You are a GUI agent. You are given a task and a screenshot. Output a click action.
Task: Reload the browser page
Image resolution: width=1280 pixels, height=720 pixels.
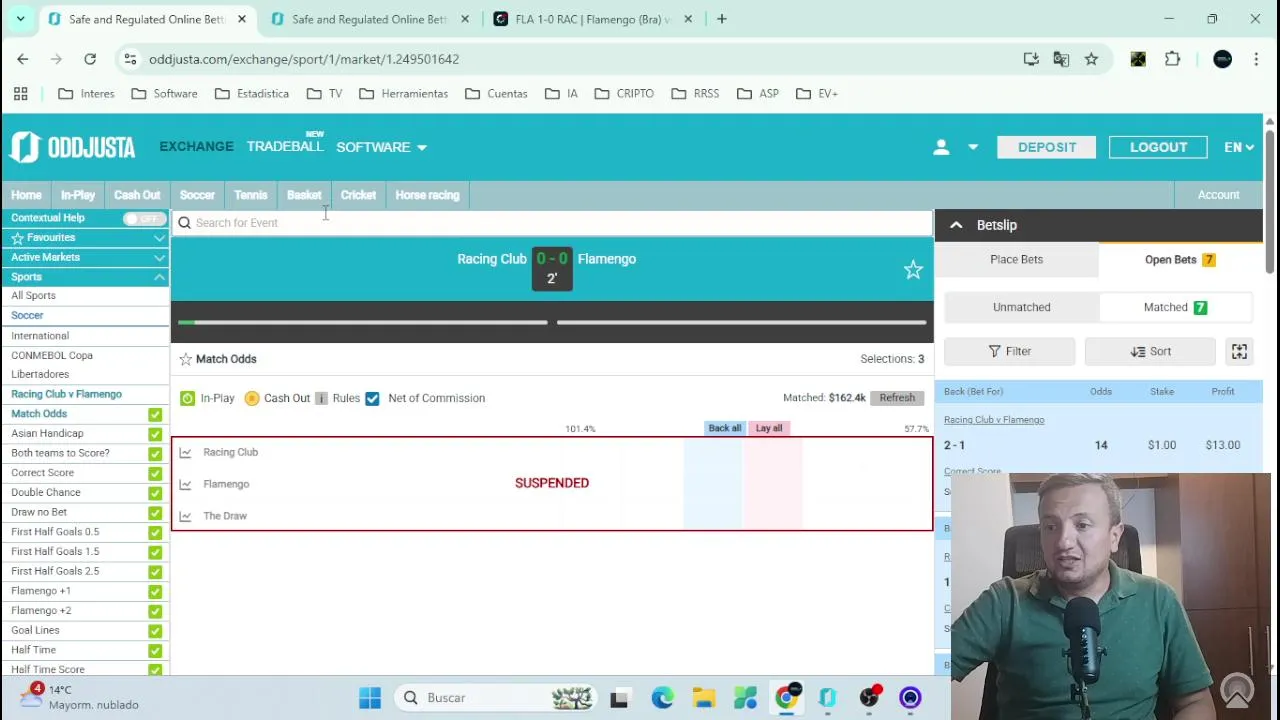pyautogui.click(x=90, y=59)
